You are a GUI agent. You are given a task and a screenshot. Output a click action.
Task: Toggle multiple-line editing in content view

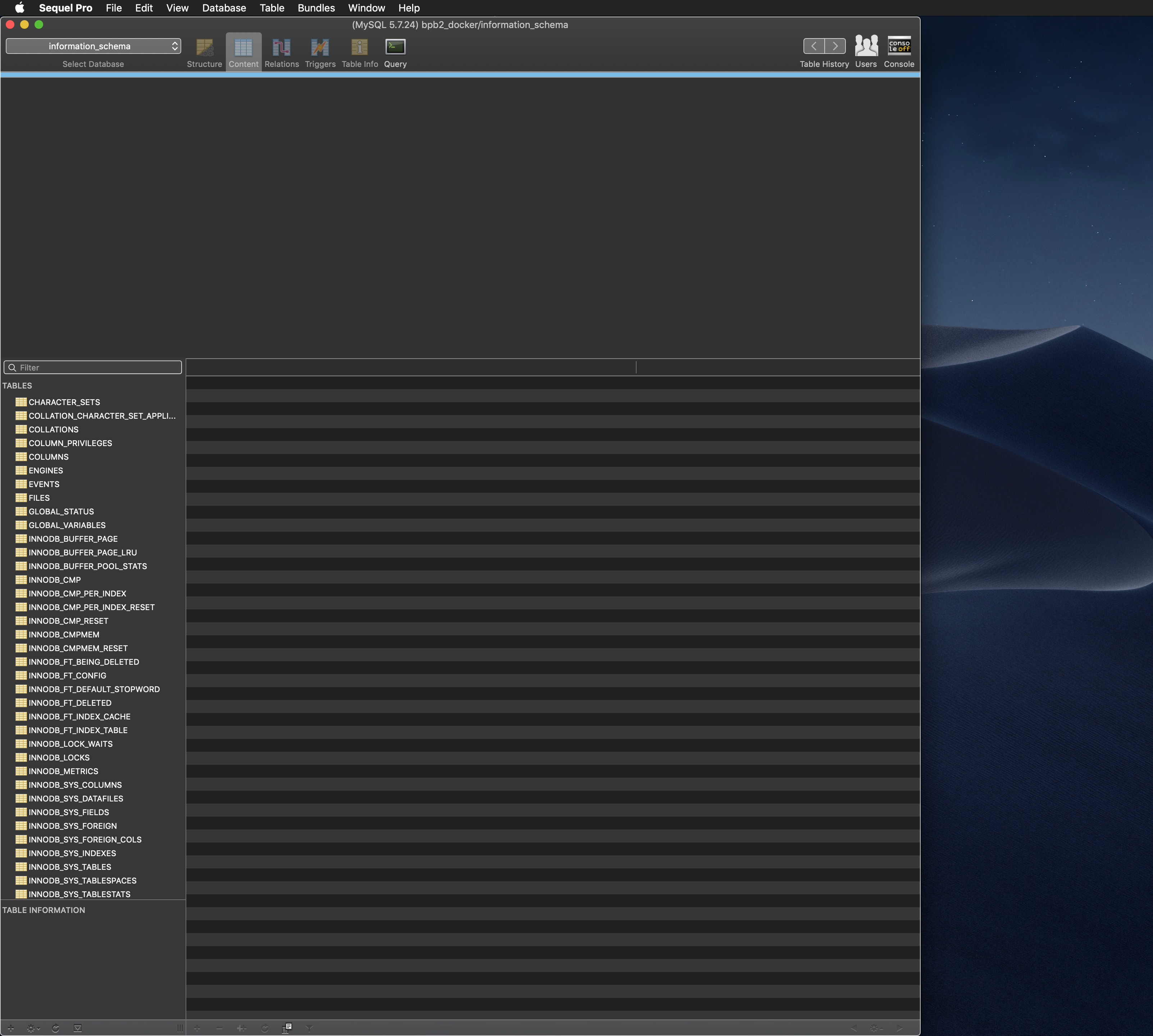pos(287,1027)
